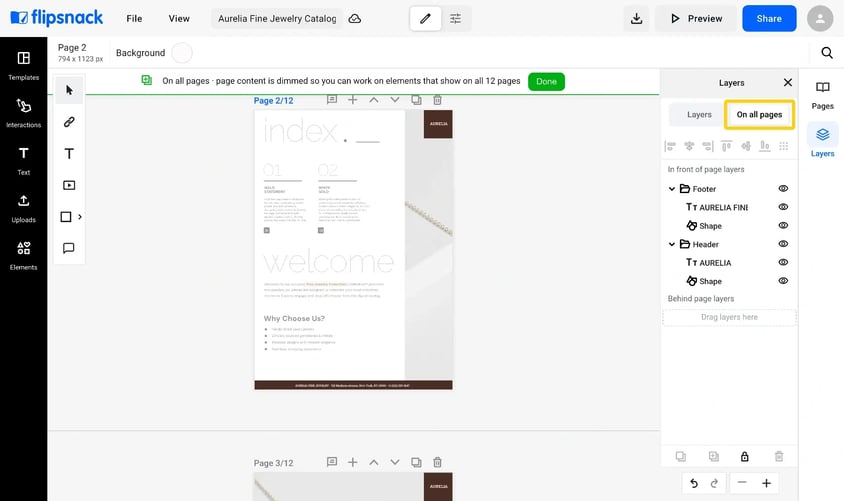The width and height of the screenshot is (844, 501).
Task: Open the Flipsnack logo home link
Action: (x=57, y=18)
